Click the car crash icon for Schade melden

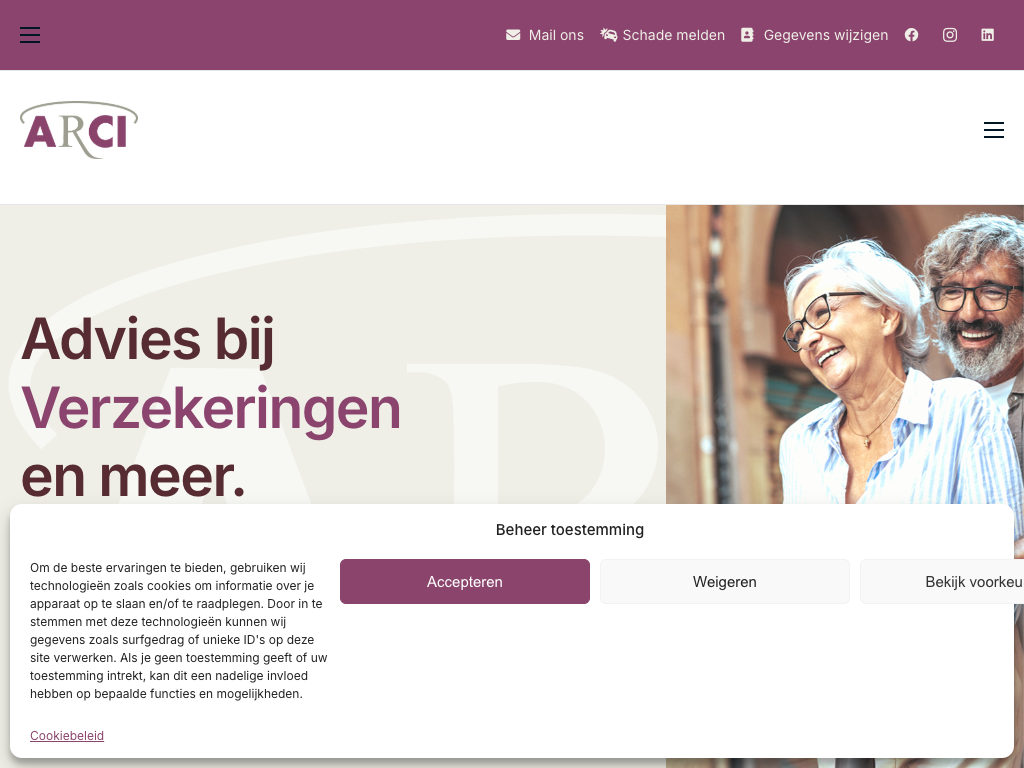point(609,35)
